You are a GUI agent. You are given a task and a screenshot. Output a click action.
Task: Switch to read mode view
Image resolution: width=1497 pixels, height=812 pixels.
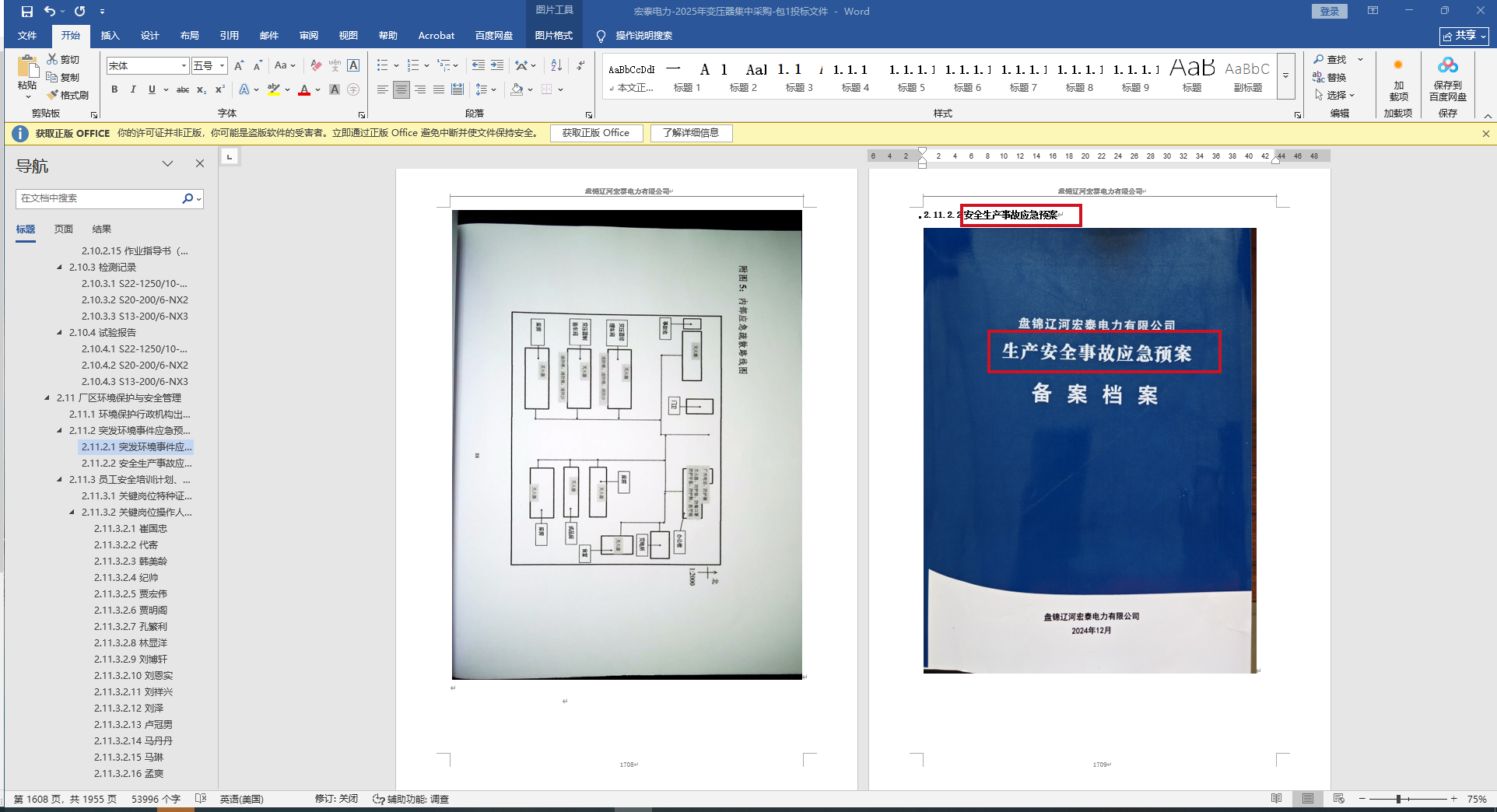(x=1277, y=799)
